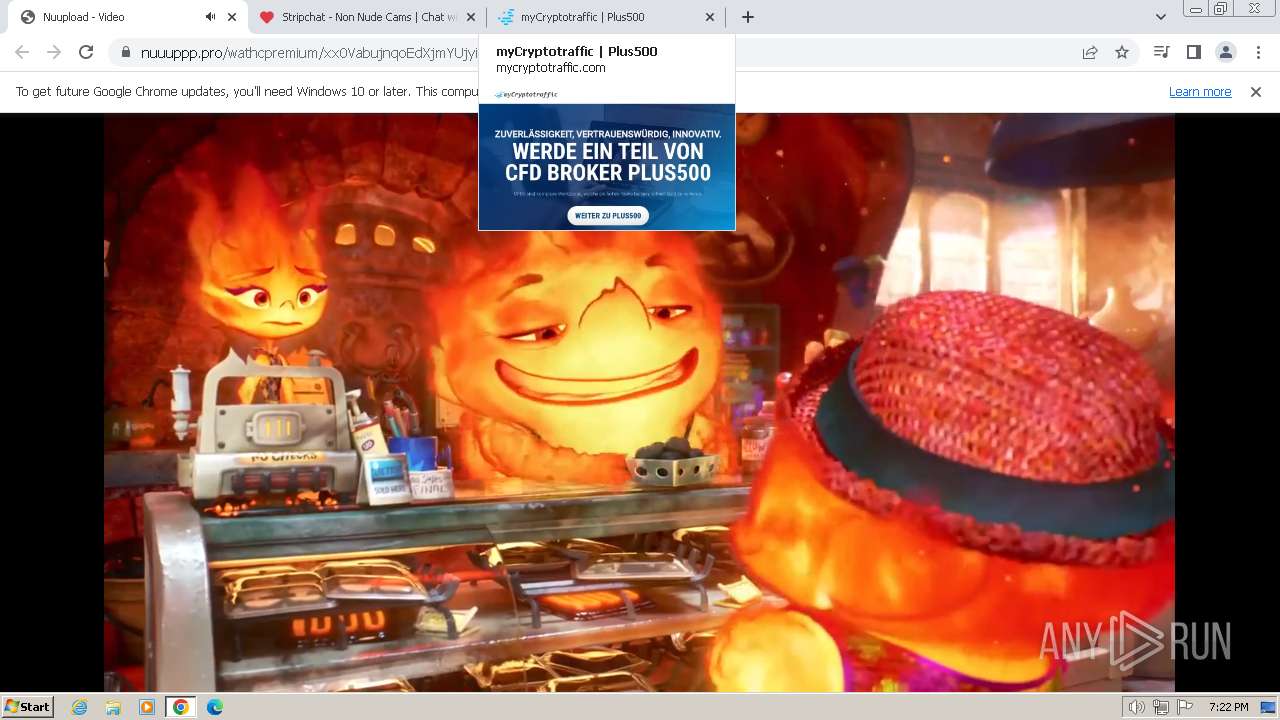
Task: Open Action Center flag icon
Action: [1185, 707]
